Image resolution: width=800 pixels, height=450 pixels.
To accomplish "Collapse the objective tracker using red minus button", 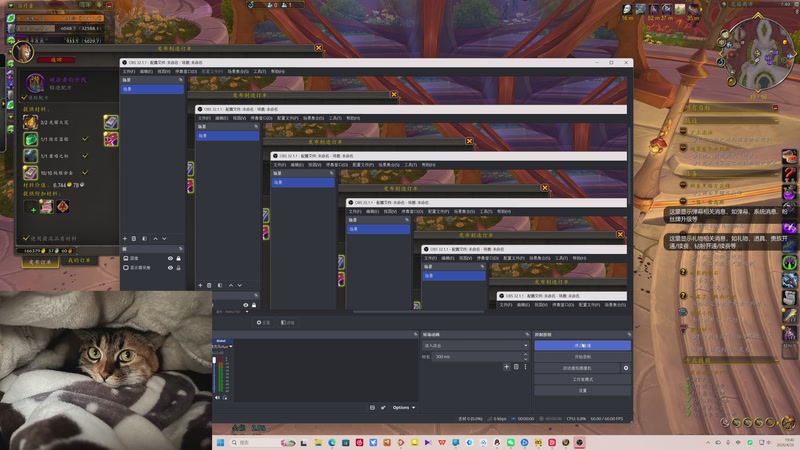I will click(776, 108).
